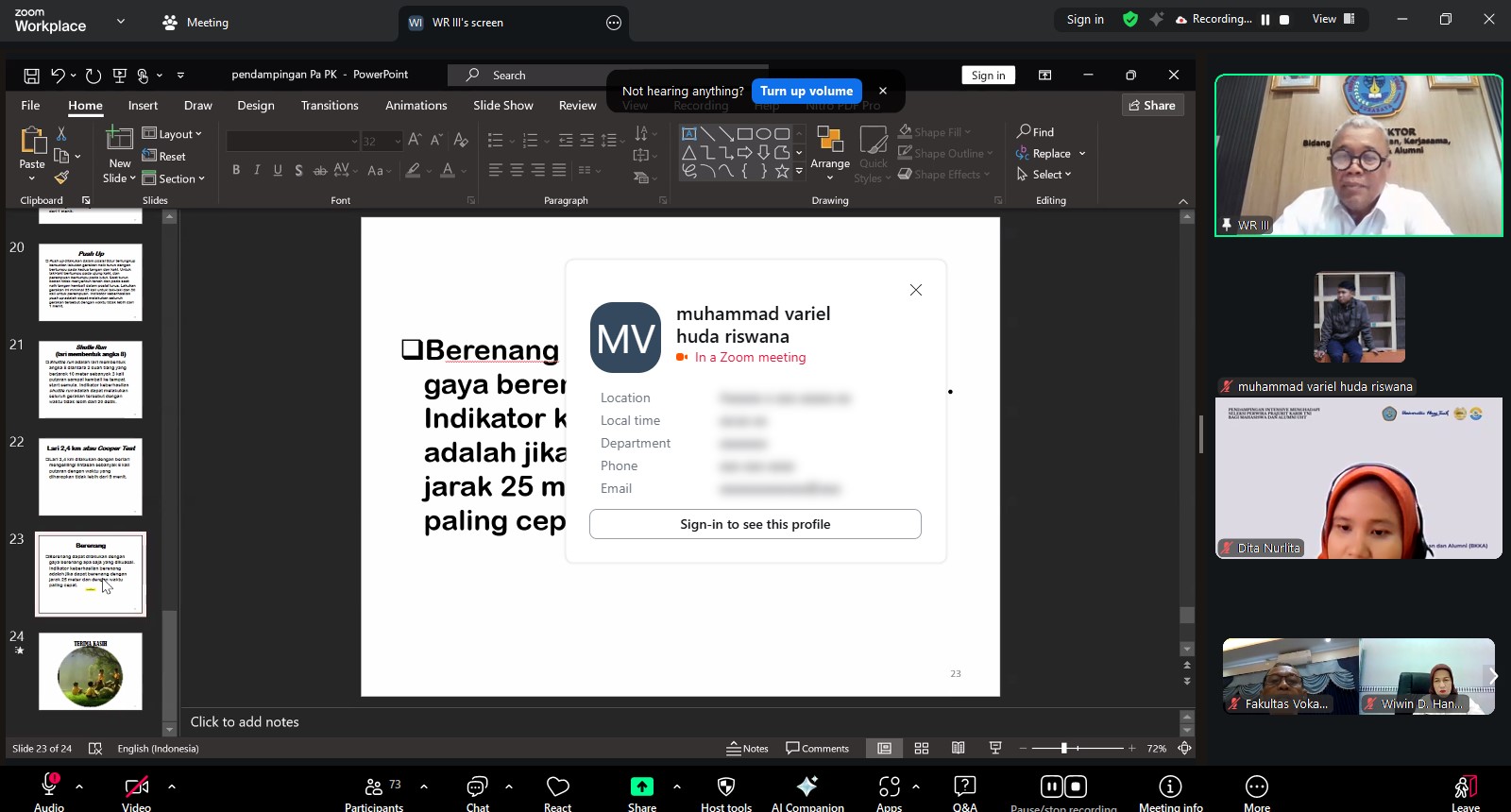
Task: Click the React icon
Action: [x=557, y=791]
